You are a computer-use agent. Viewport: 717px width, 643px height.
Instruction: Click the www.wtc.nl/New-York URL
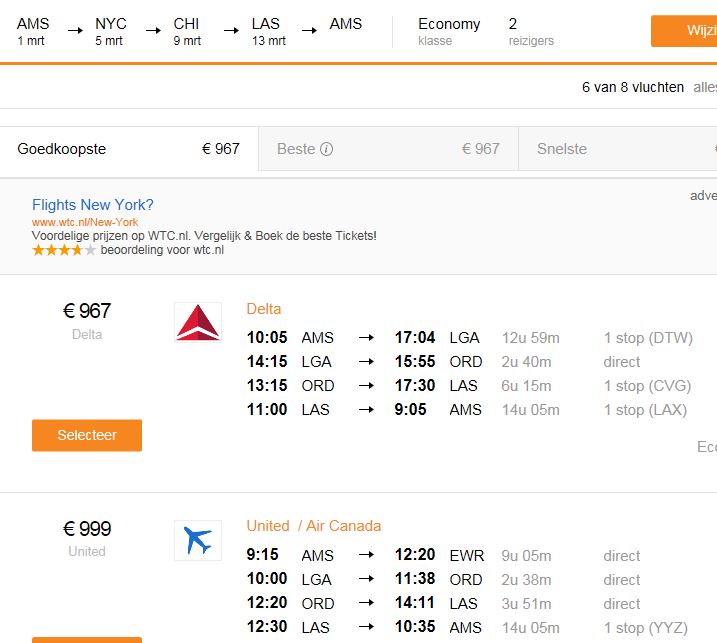click(x=85, y=222)
